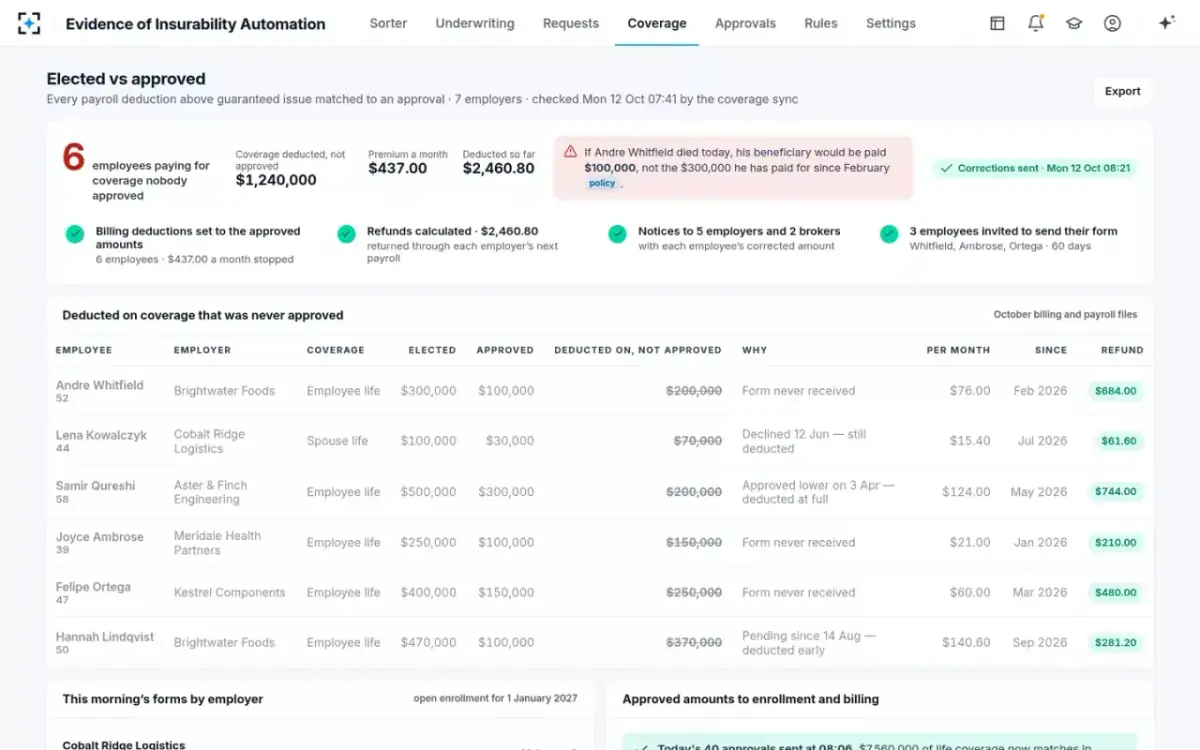
Task: Click the $437.00 premium a month figure
Action: [x=397, y=169]
